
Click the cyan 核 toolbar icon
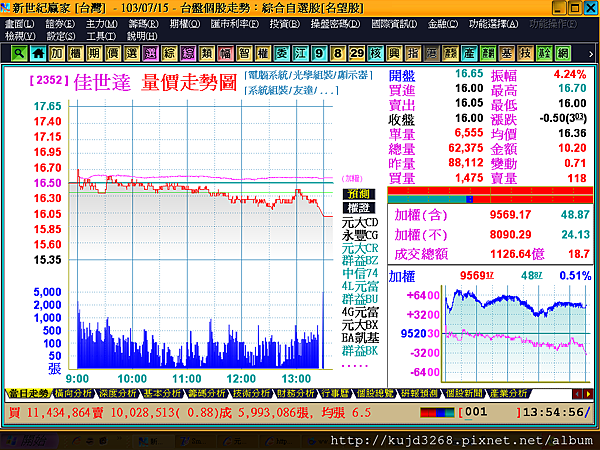tap(375, 53)
